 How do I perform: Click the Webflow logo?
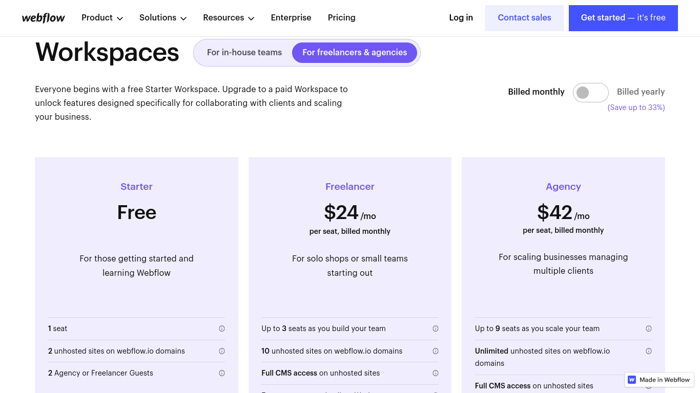click(43, 18)
